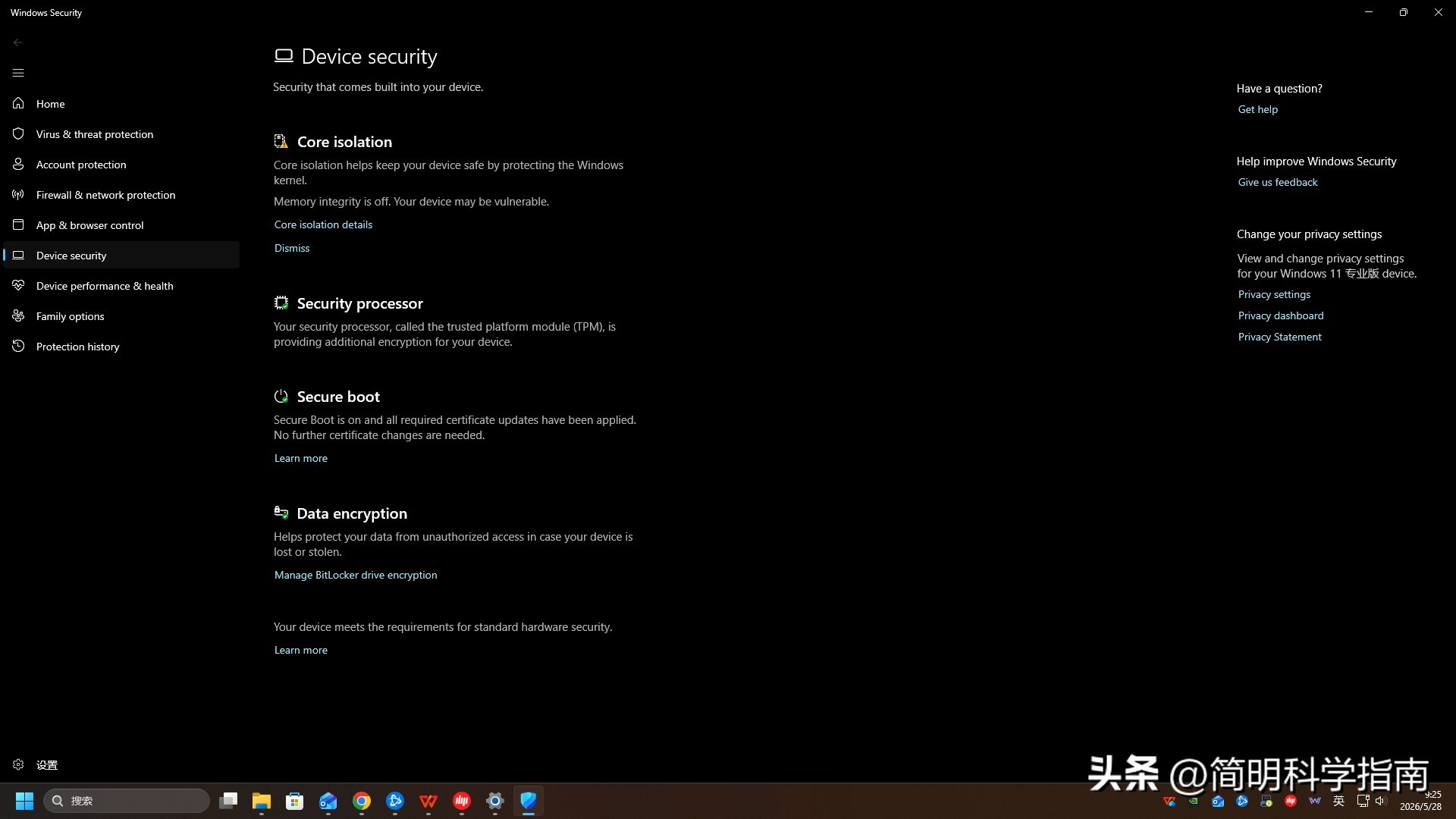1456x819 pixels.
Task: Open the blue star app beside Chrome in taskbar
Action: tap(395, 801)
